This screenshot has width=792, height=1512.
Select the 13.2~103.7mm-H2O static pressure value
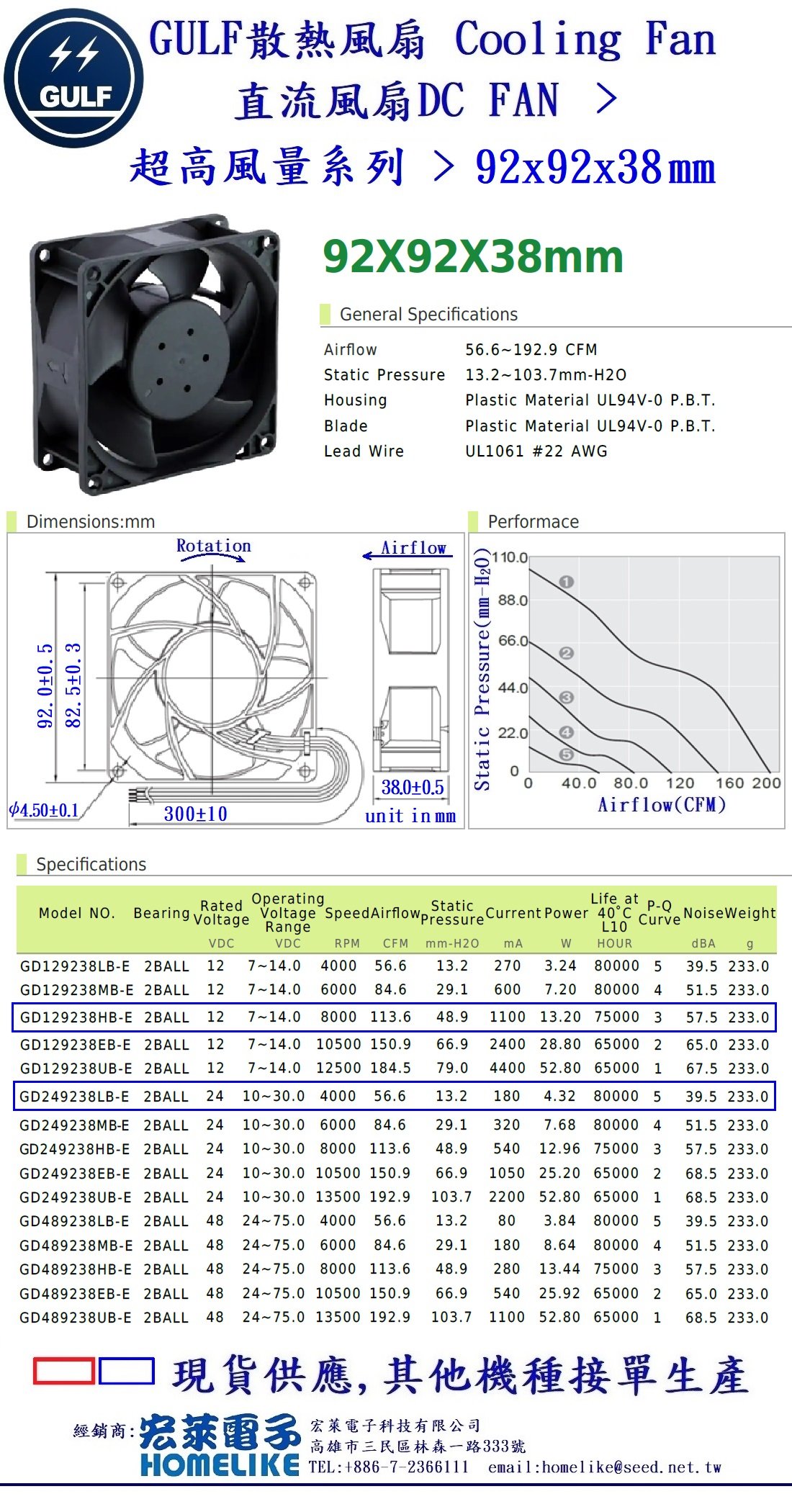coord(546,375)
